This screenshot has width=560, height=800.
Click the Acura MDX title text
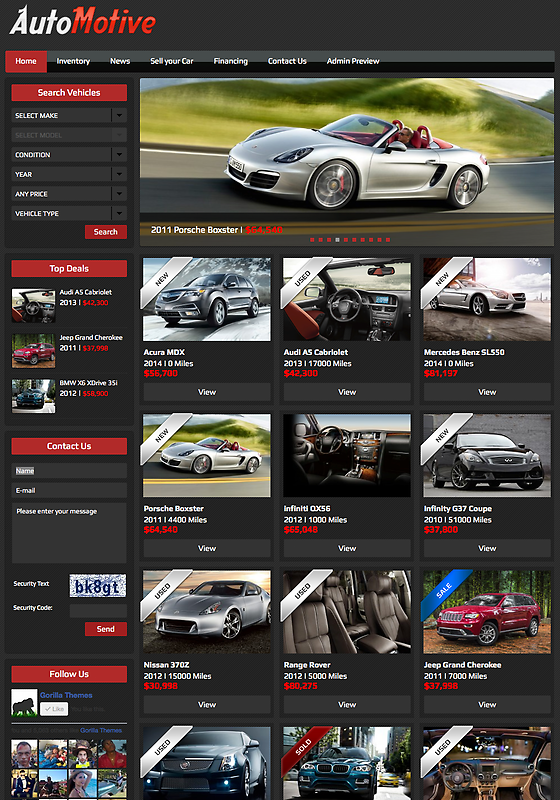coord(164,352)
